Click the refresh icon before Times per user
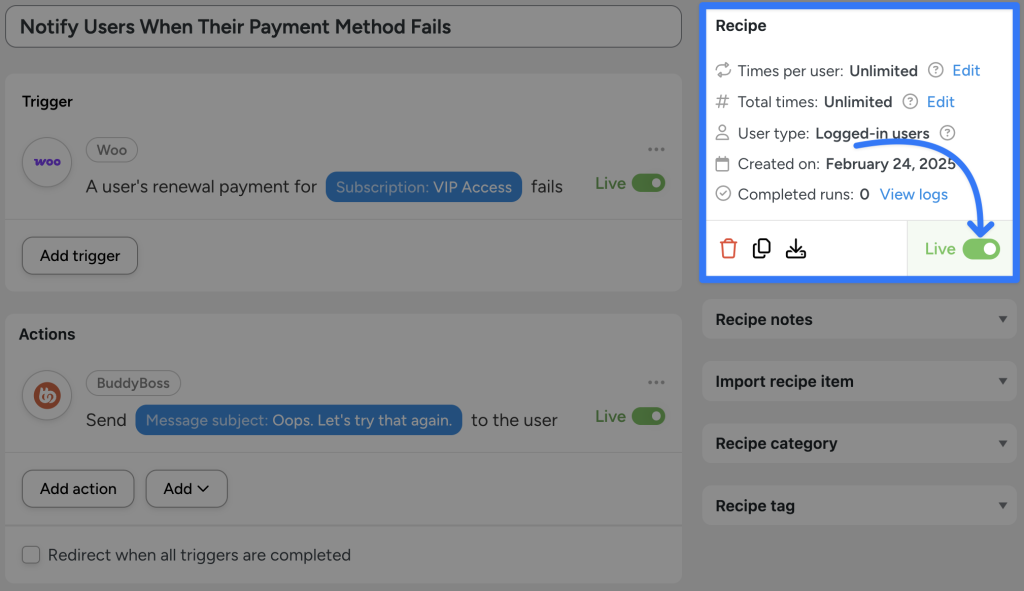This screenshot has width=1024, height=591. pos(722,70)
